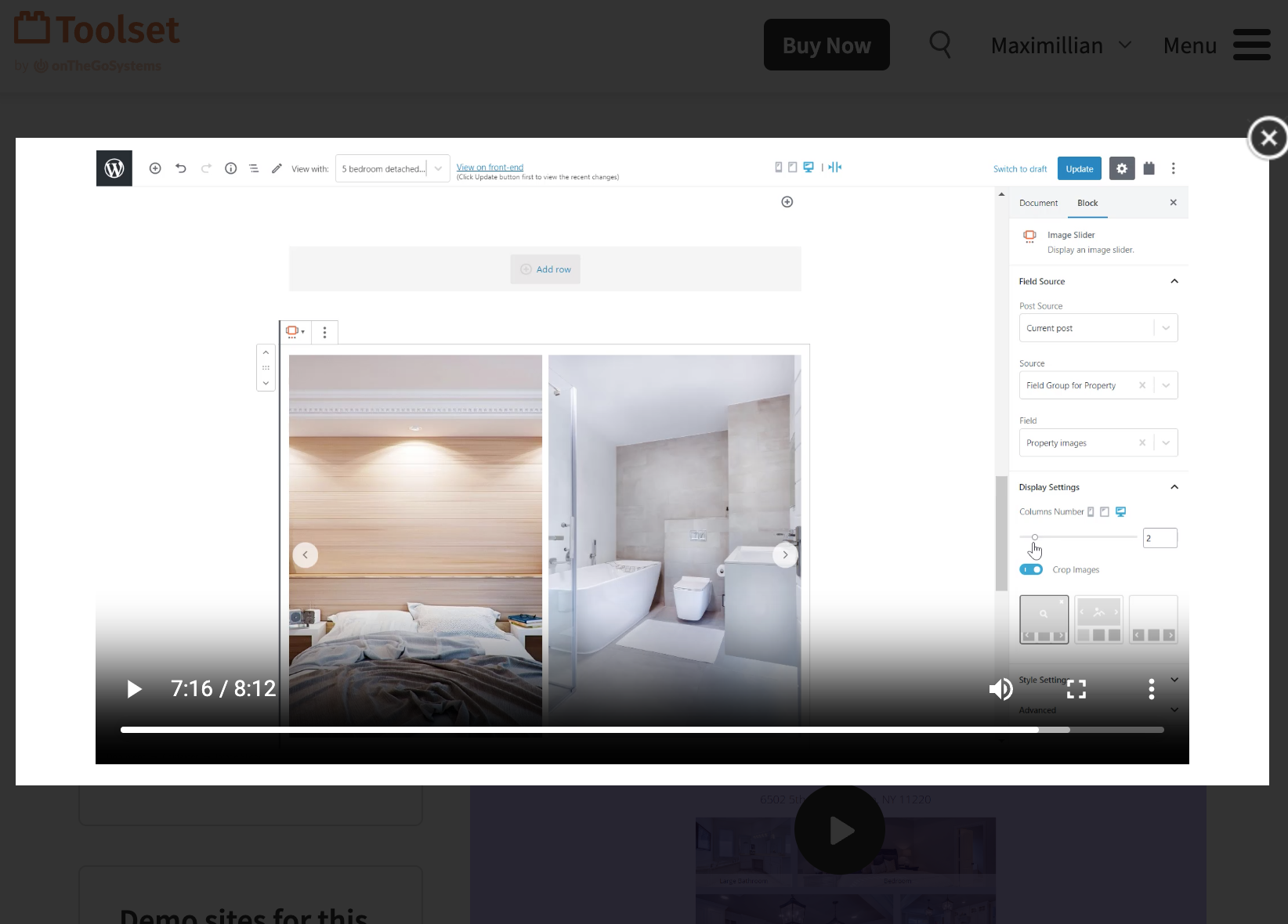Expand the Advanced section

coord(1098,710)
